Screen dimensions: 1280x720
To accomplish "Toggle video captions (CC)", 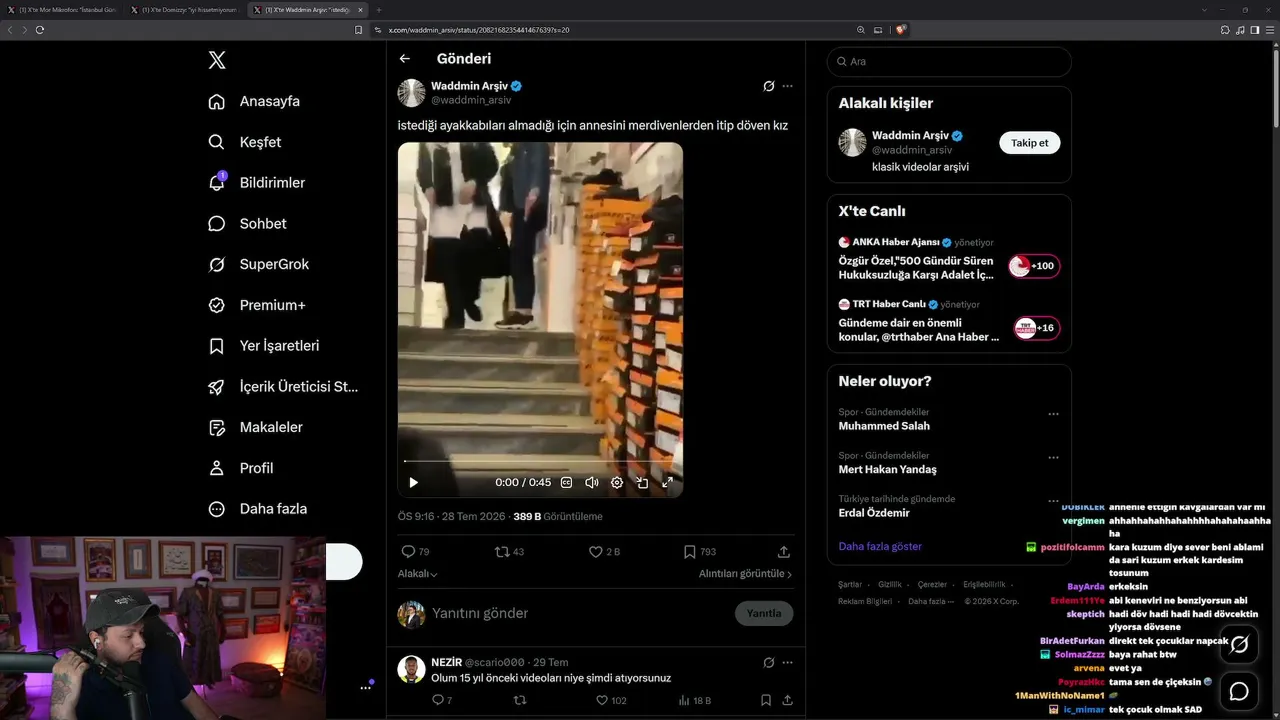I will 566,482.
